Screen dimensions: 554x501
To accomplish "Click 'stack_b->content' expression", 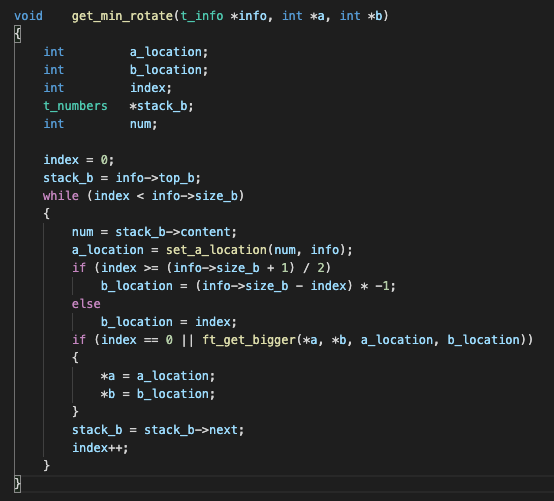I will click(173, 232).
